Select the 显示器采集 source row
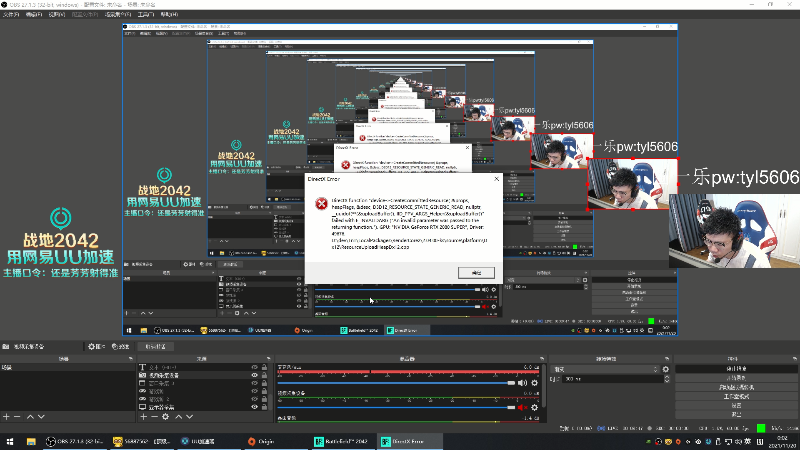This screenshot has height=450, width=800. [204, 407]
